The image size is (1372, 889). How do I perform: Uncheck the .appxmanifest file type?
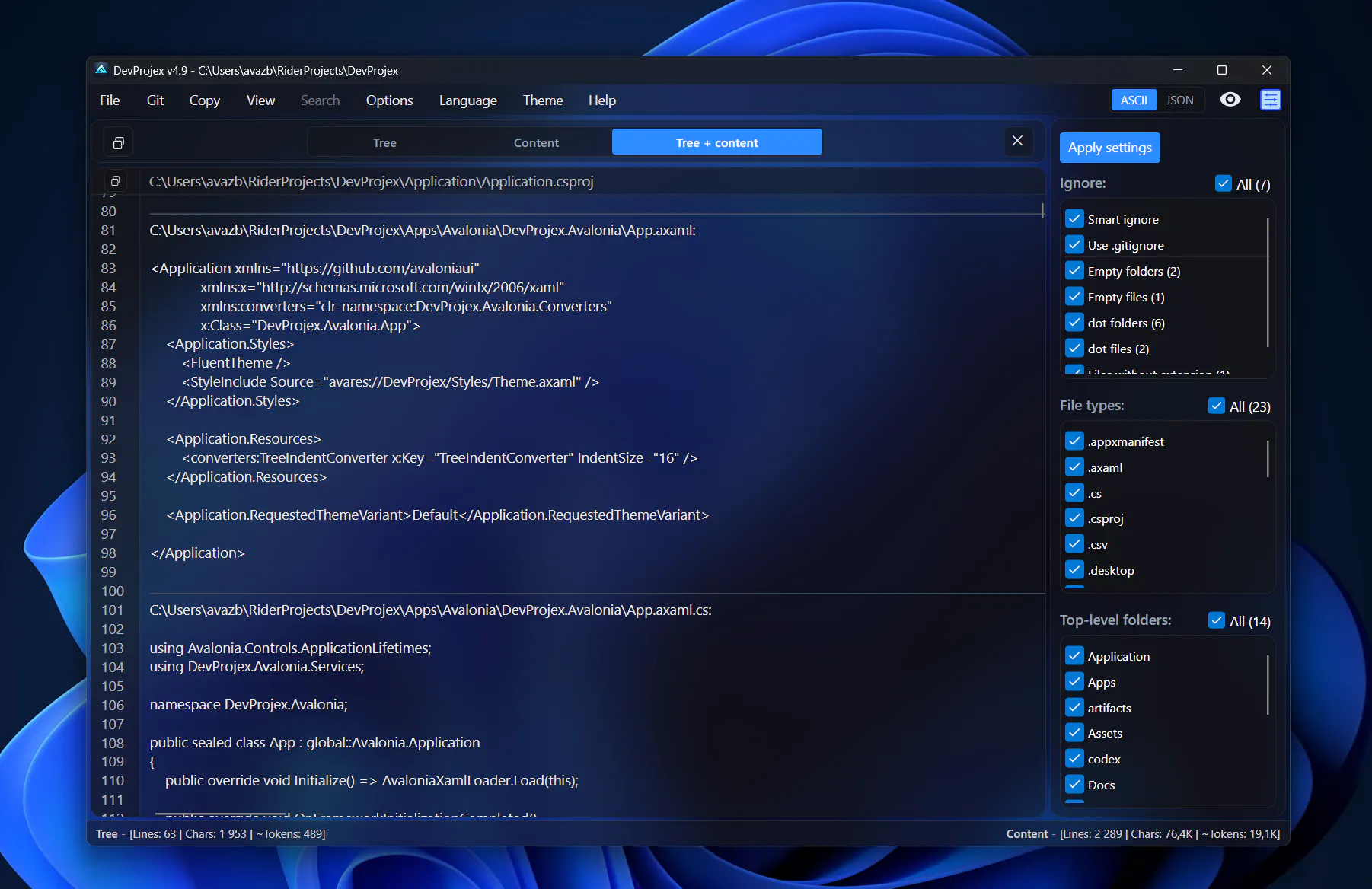click(x=1074, y=441)
